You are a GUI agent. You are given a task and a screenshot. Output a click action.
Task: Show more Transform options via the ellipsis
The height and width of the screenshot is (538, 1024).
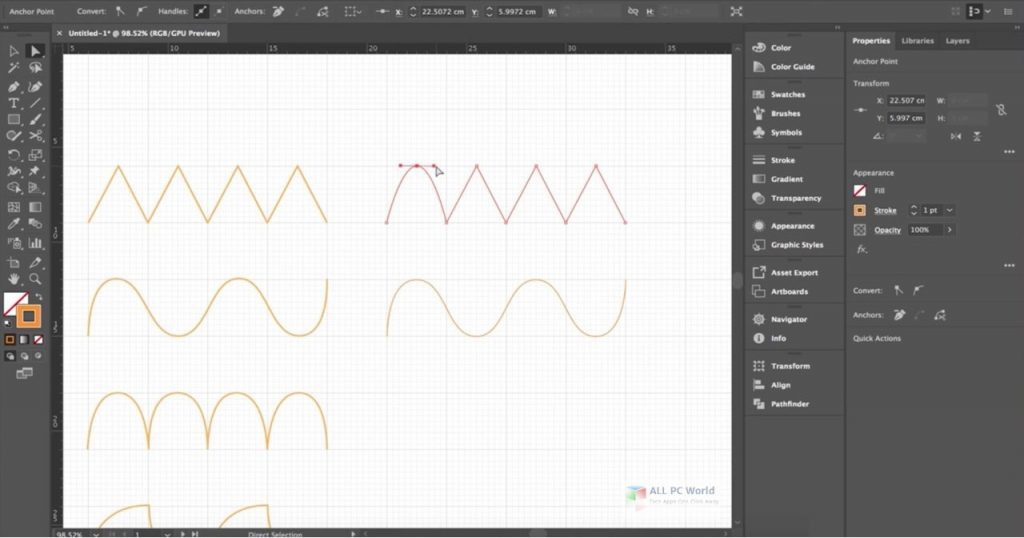[1008, 152]
